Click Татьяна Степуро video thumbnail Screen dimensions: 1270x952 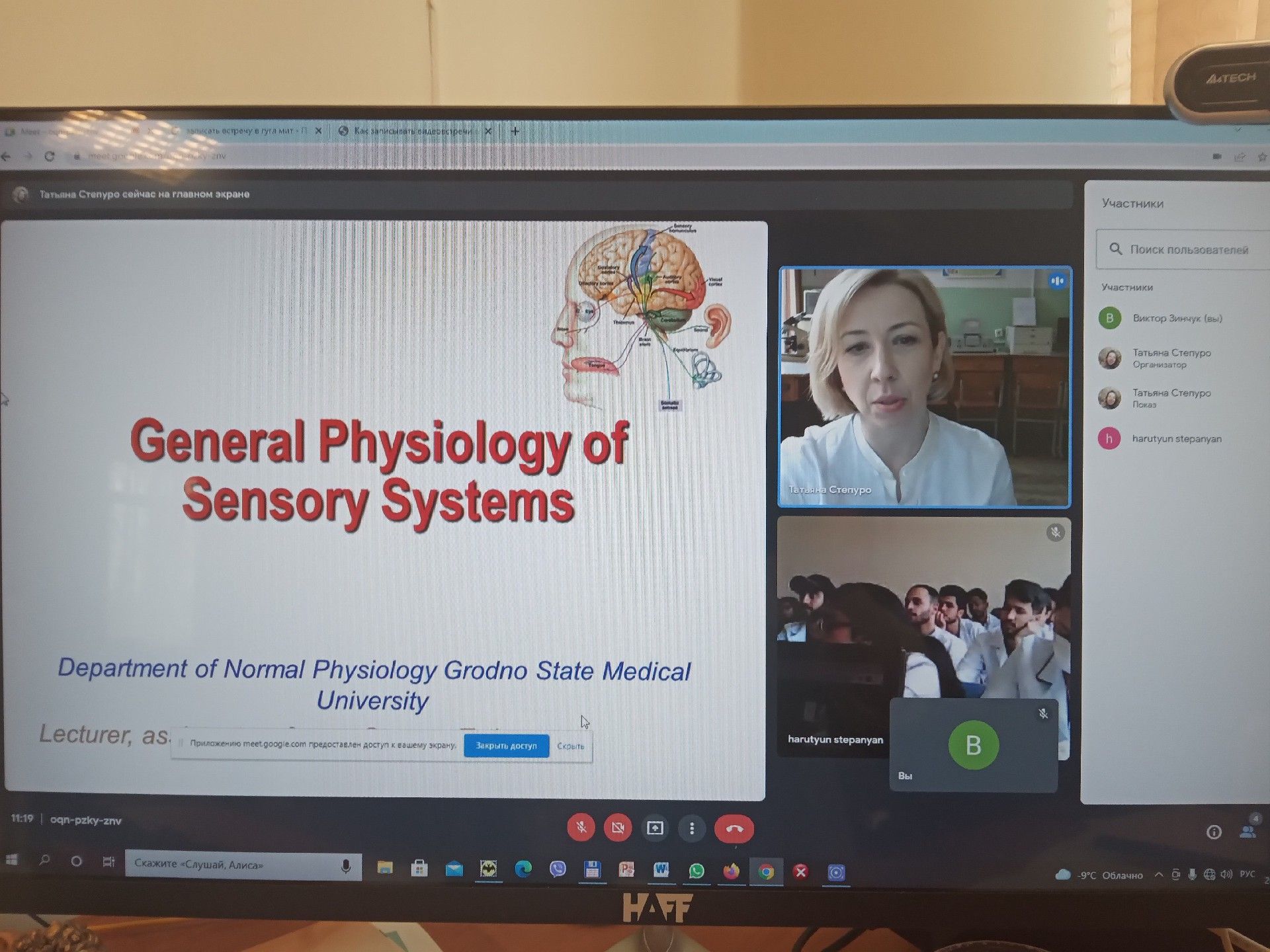(x=925, y=387)
